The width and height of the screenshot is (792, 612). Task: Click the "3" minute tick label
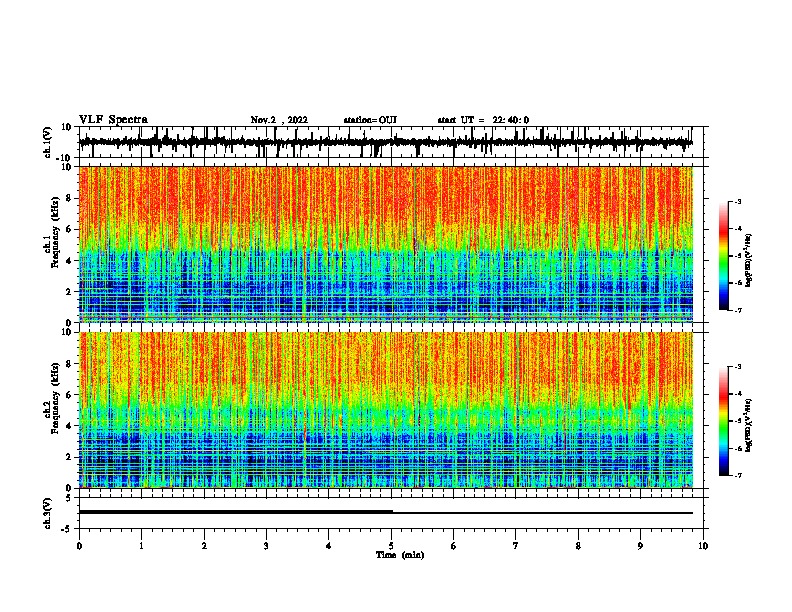pyautogui.click(x=266, y=546)
